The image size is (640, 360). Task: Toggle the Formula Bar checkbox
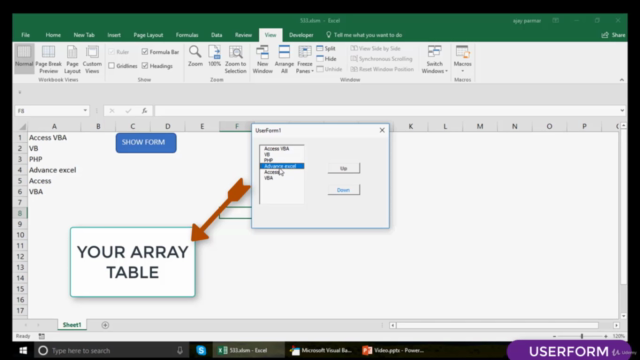(145, 52)
